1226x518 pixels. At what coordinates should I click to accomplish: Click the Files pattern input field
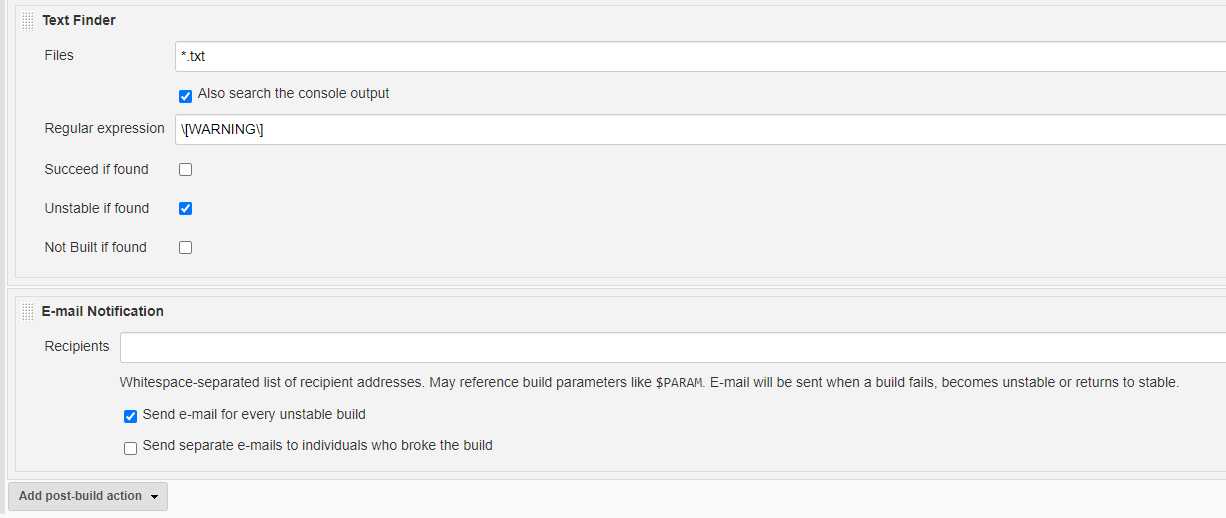tap(700, 56)
